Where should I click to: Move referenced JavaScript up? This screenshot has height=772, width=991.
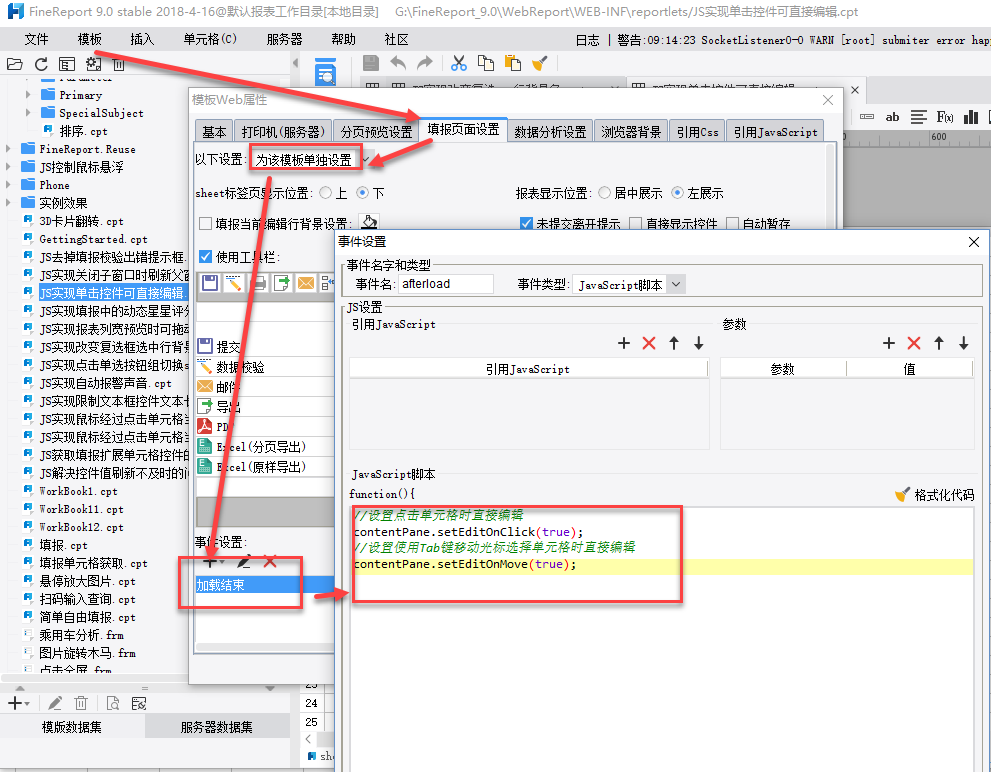(x=674, y=343)
